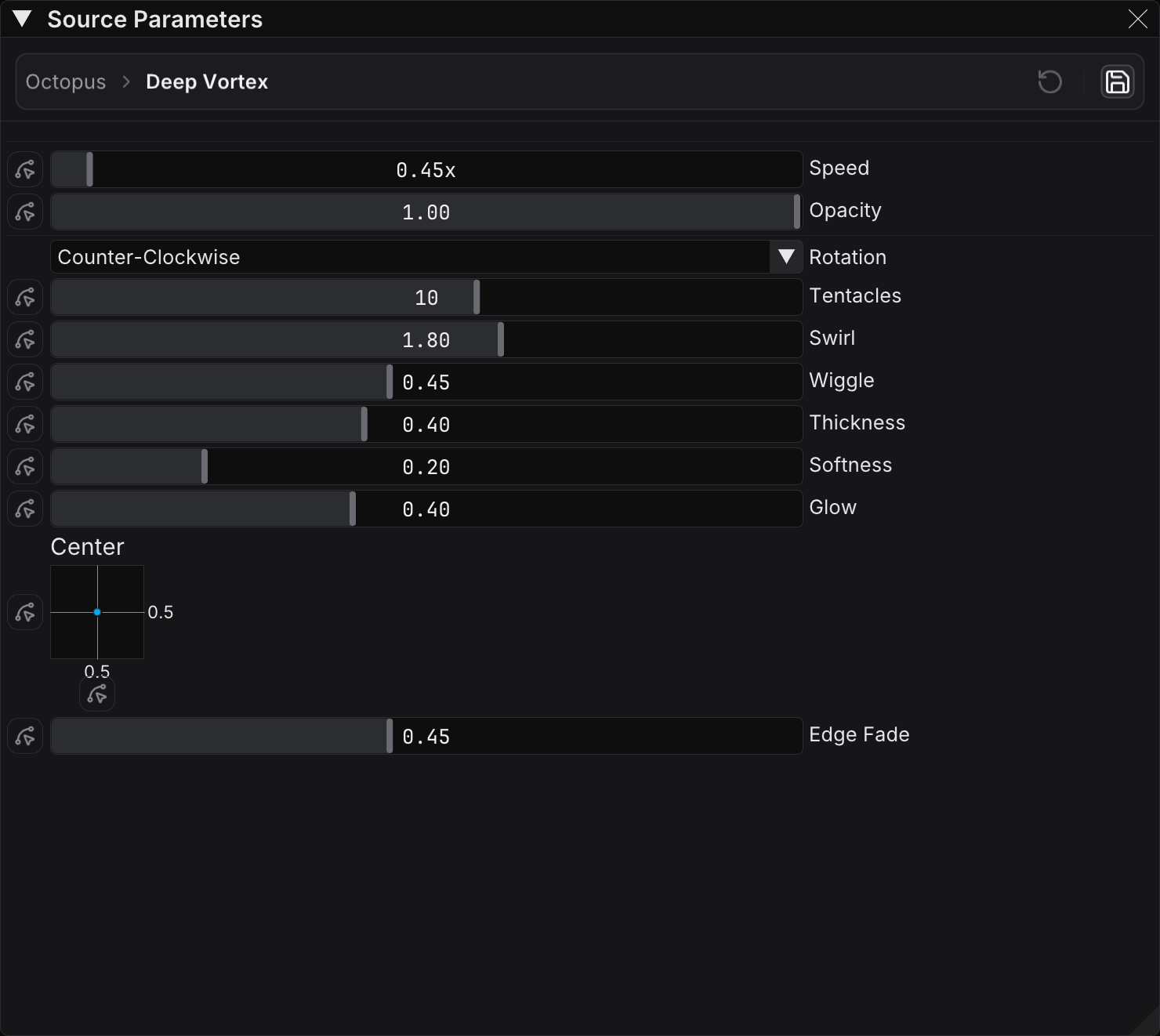This screenshot has height=1036, width=1160.
Task: Select the Deep Vortex preset name
Action: coord(207,82)
